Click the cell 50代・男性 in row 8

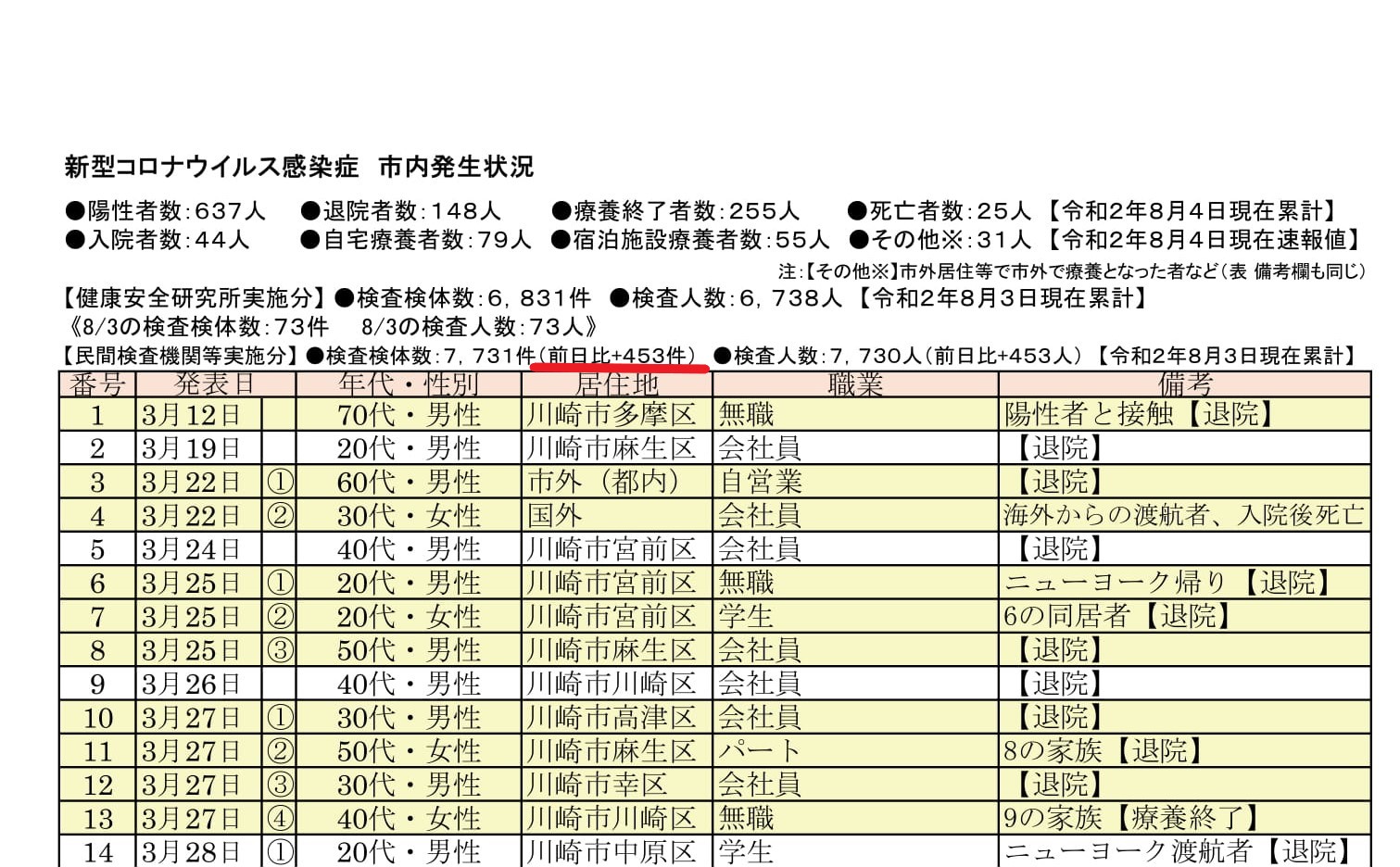pyautogui.click(x=409, y=650)
